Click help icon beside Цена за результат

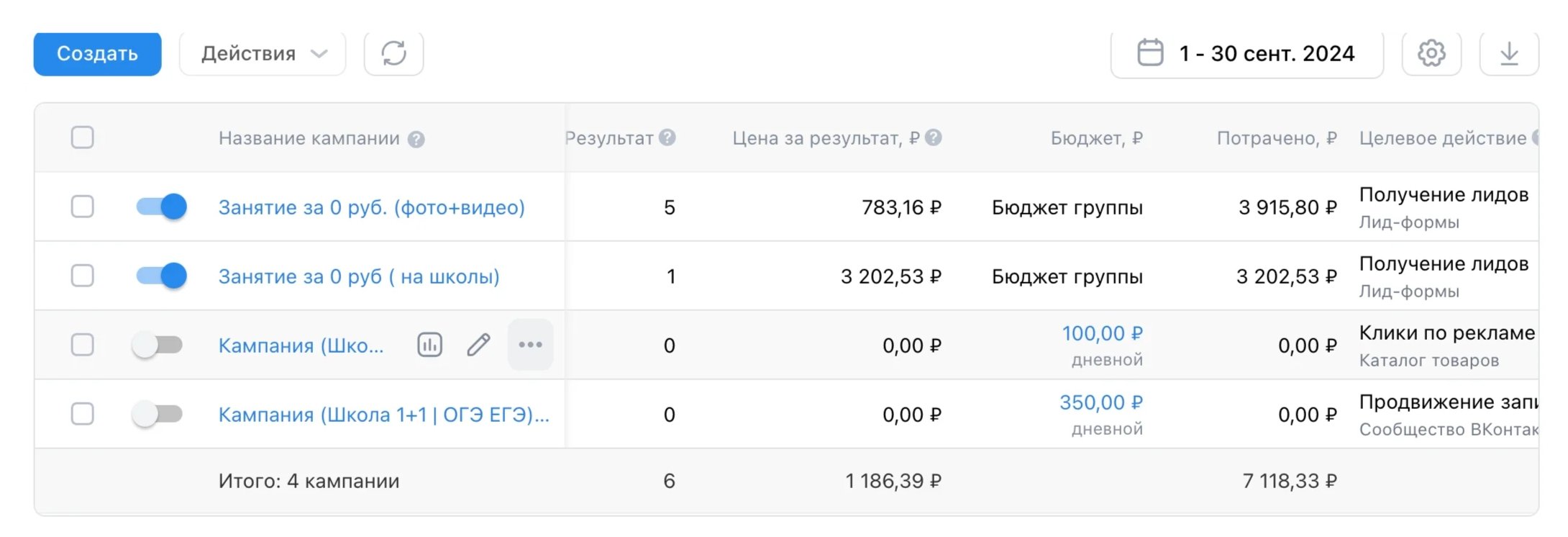pos(933,137)
